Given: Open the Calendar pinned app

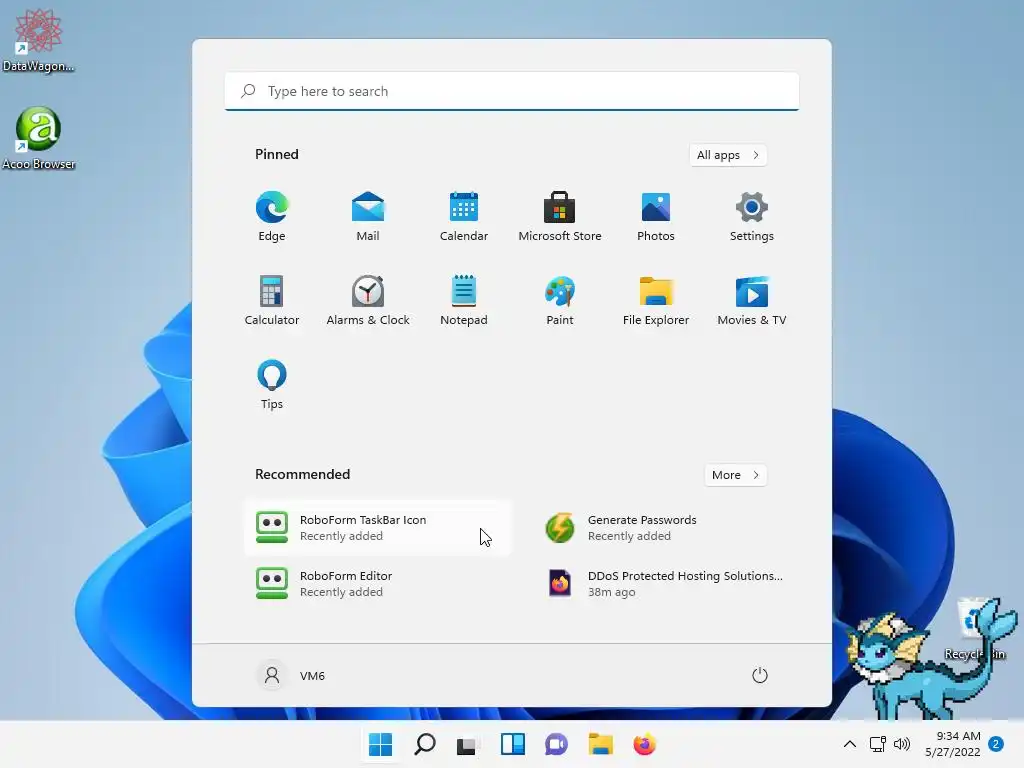Looking at the screenshot, I should [x=464, y=216].
